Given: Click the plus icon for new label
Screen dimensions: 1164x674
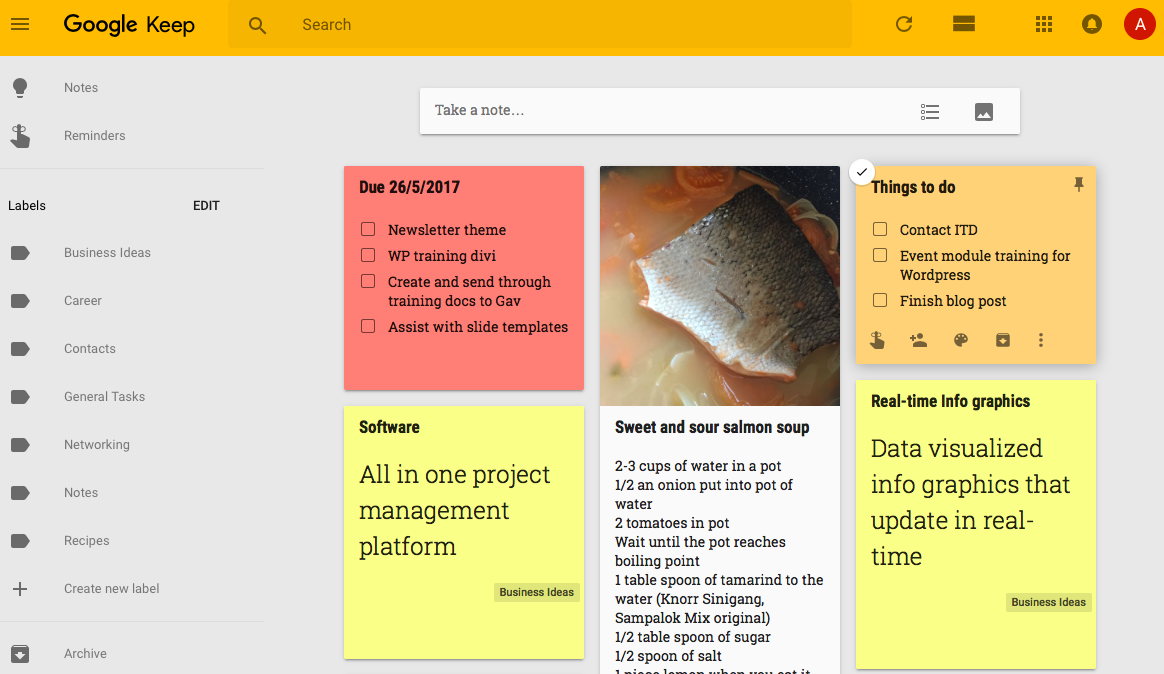Looking at the screenshot, I should 20,589.
